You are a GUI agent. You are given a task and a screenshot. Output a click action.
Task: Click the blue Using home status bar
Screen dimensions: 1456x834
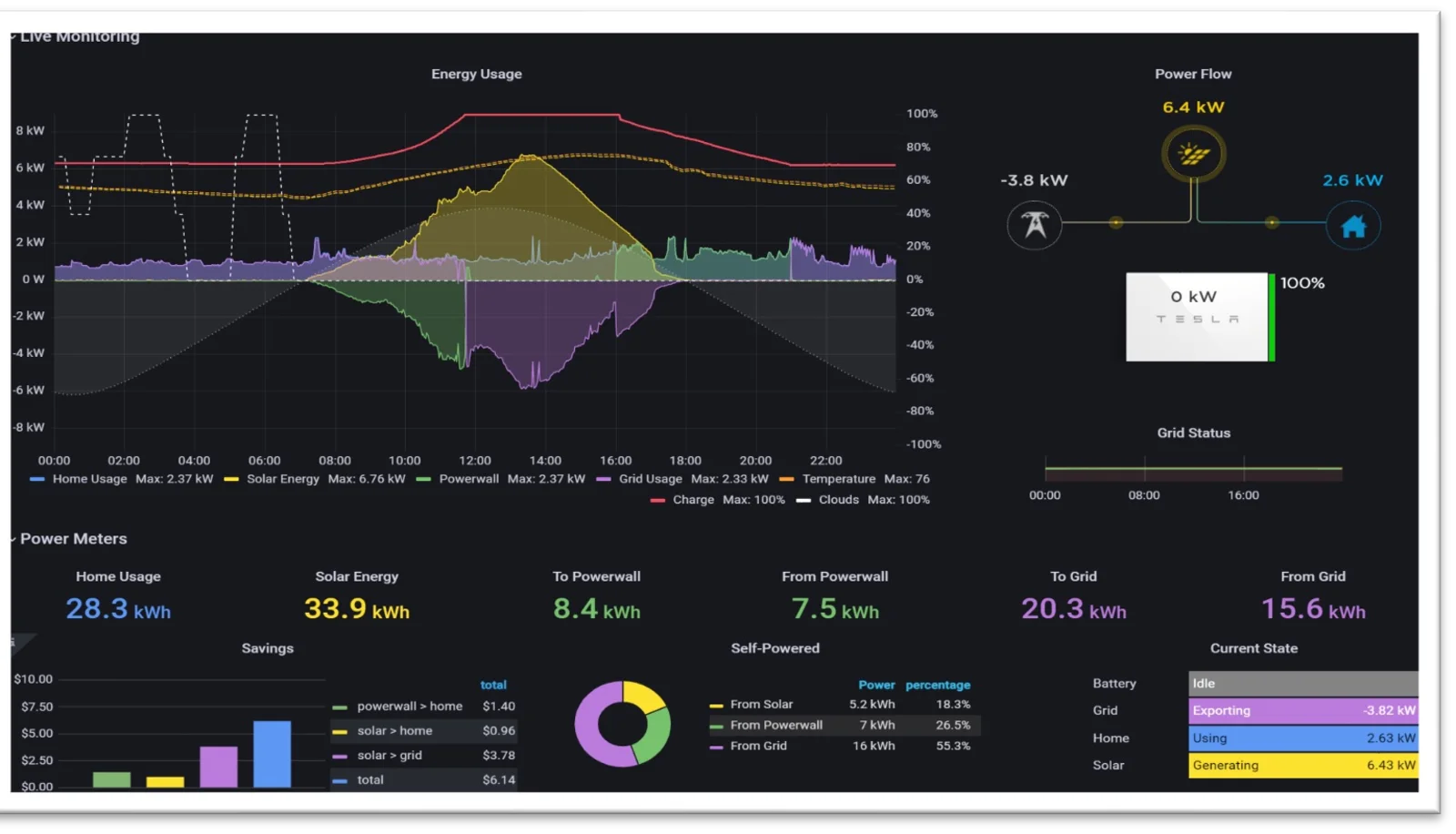(x=1303, y=738)
